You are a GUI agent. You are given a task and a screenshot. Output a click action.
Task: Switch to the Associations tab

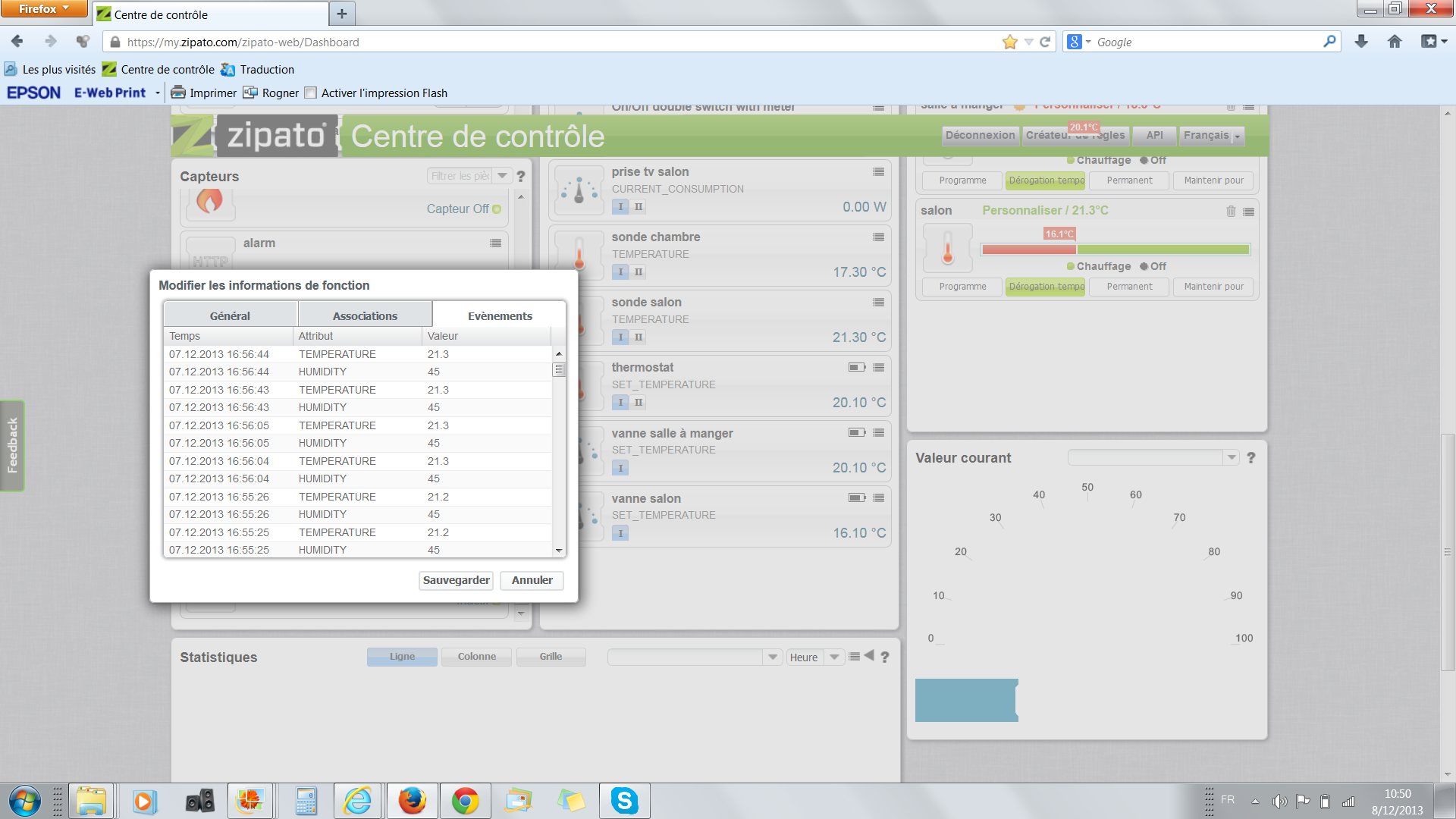tap(365, 316)
